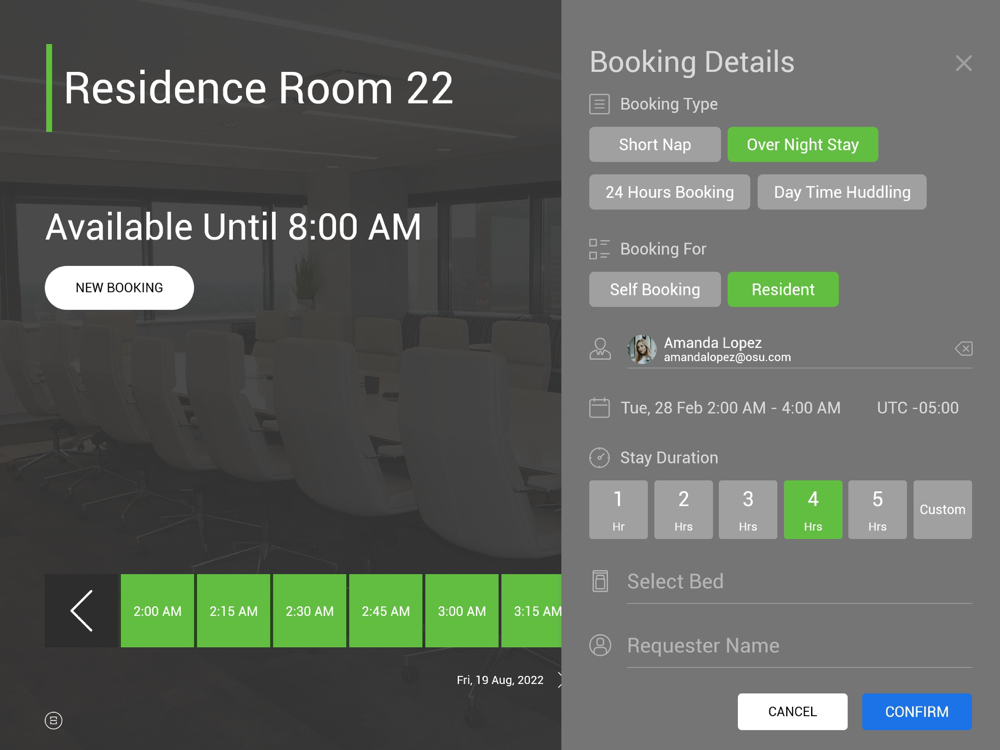Set stay duration to 4 Hrs

[x=812, y=510]
